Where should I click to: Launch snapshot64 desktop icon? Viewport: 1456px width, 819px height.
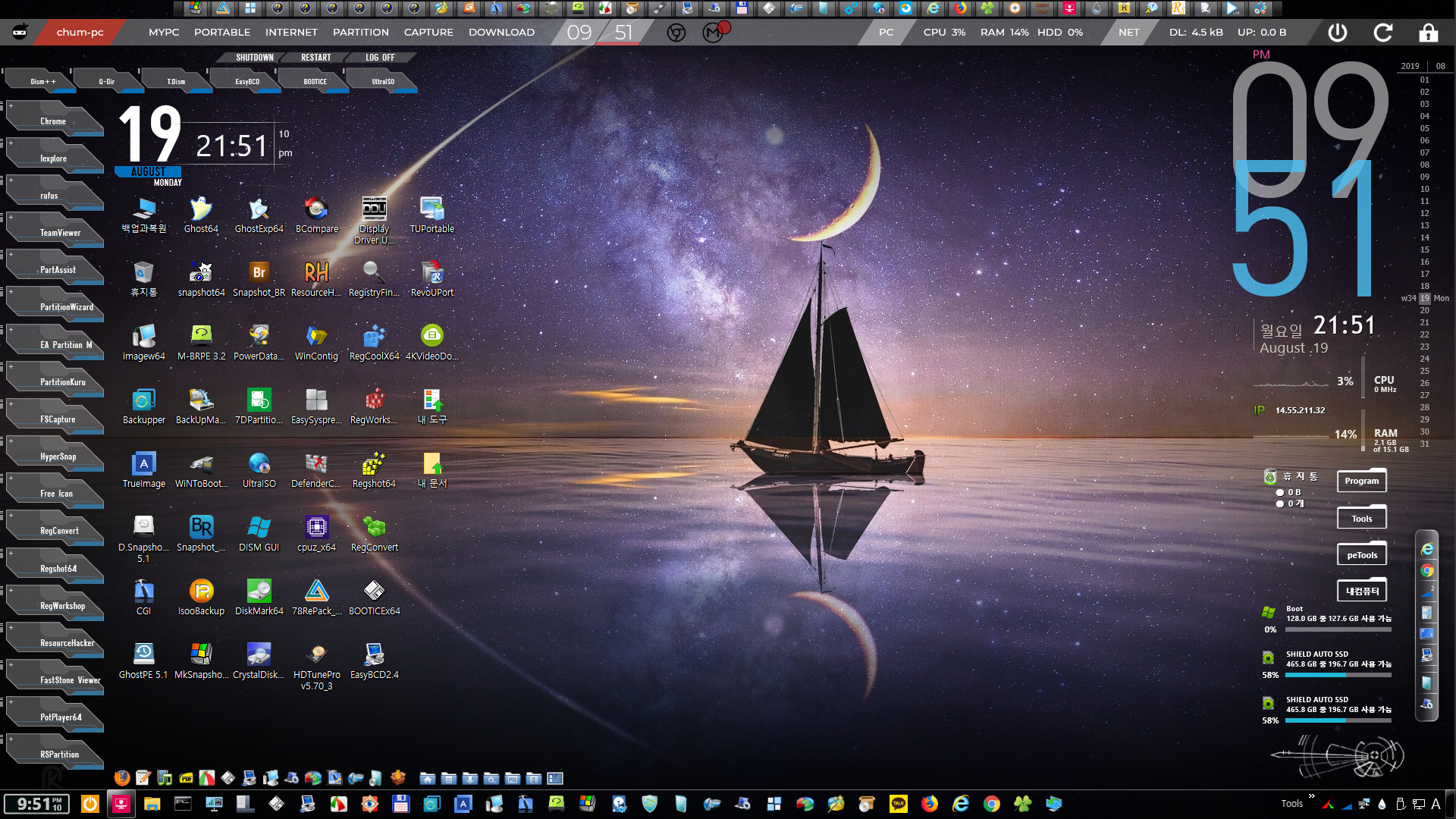coord(201,278)
